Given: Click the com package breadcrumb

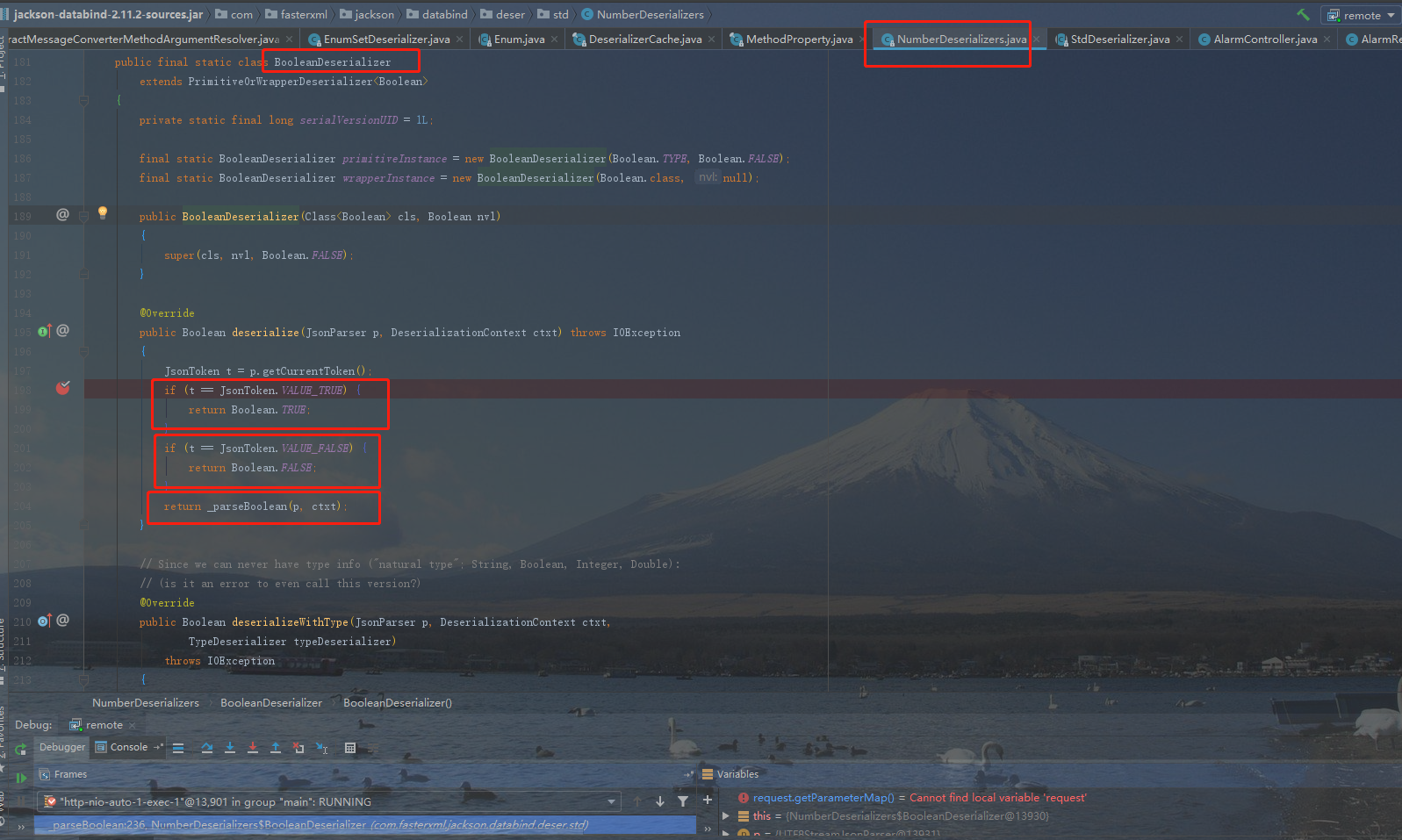Looking at the screenshot, I should pyautogui.click(x=234, y=14).
